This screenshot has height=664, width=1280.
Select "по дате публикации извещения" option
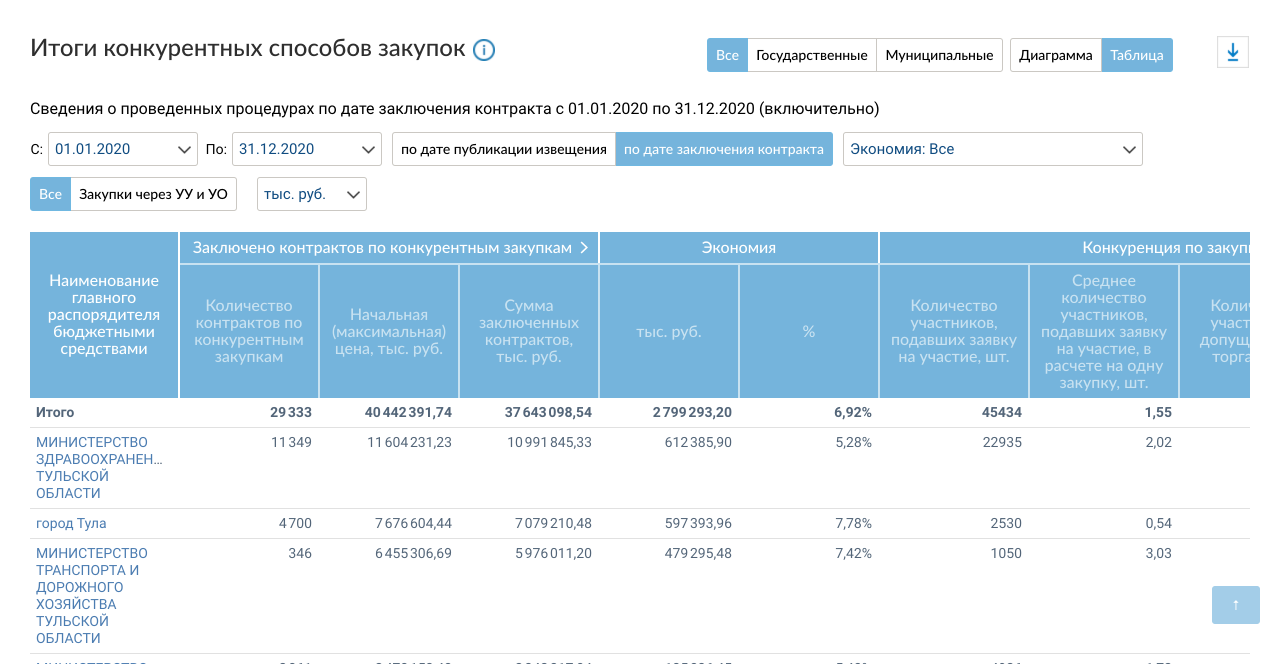coord(503,149)
